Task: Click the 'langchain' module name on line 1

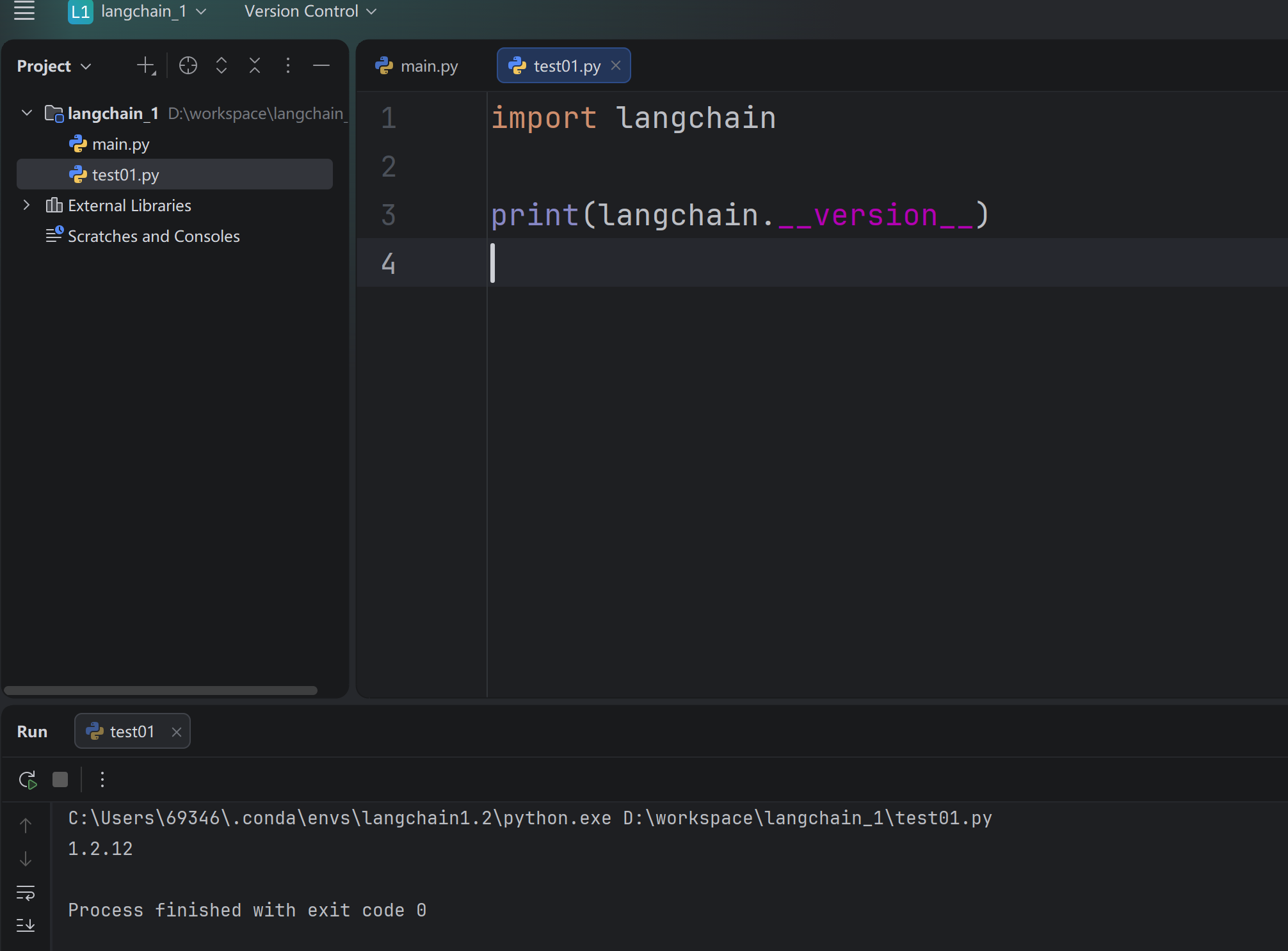Action: click(x=696, y=118)
